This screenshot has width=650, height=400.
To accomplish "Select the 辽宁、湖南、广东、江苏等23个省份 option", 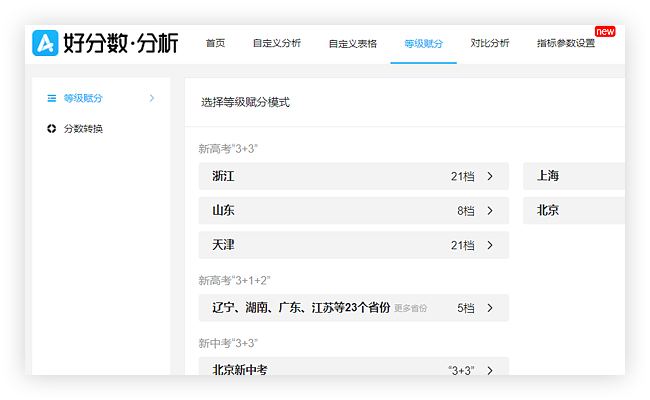I will click(300, 308).
